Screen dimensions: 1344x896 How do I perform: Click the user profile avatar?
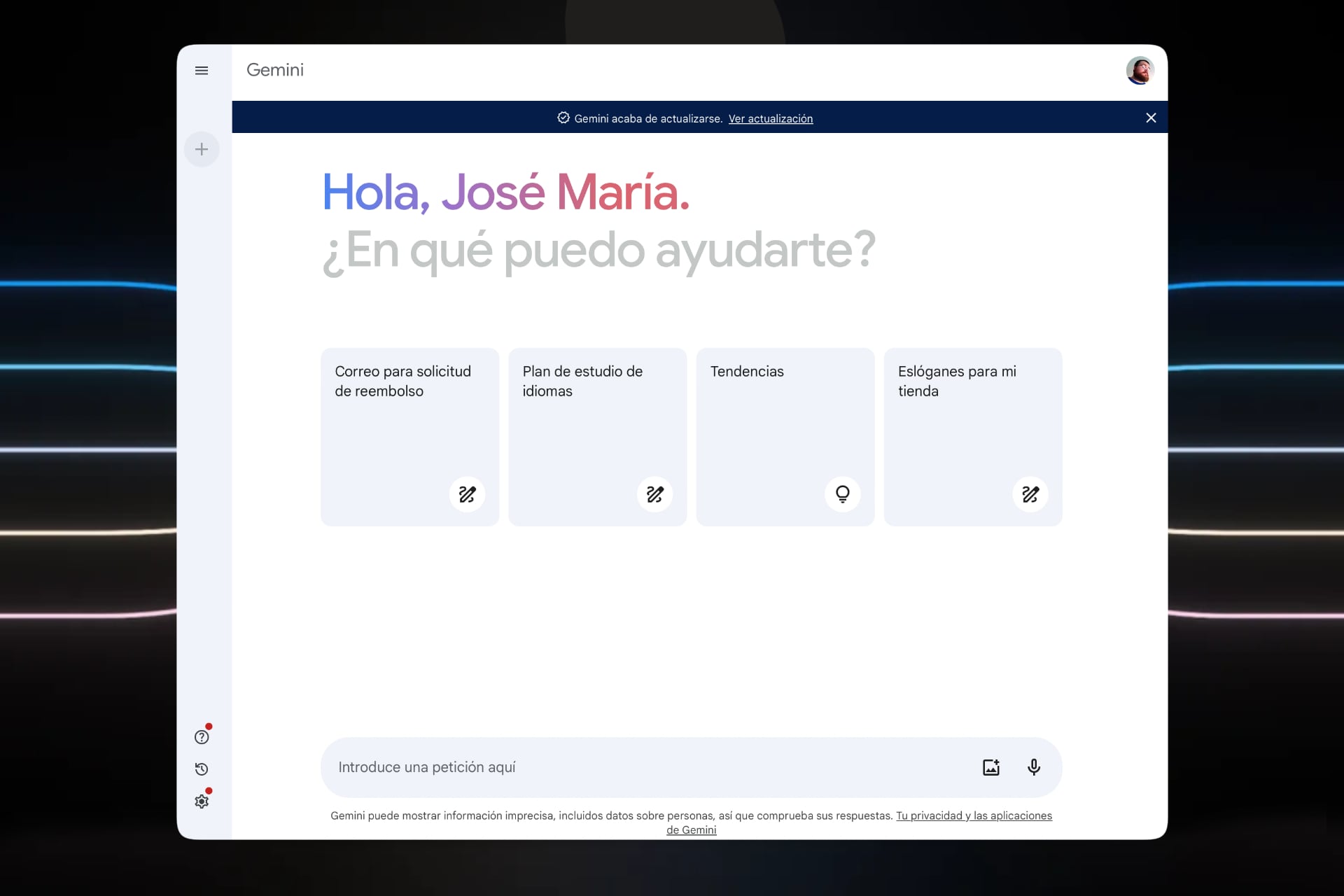pos(1140,71)
